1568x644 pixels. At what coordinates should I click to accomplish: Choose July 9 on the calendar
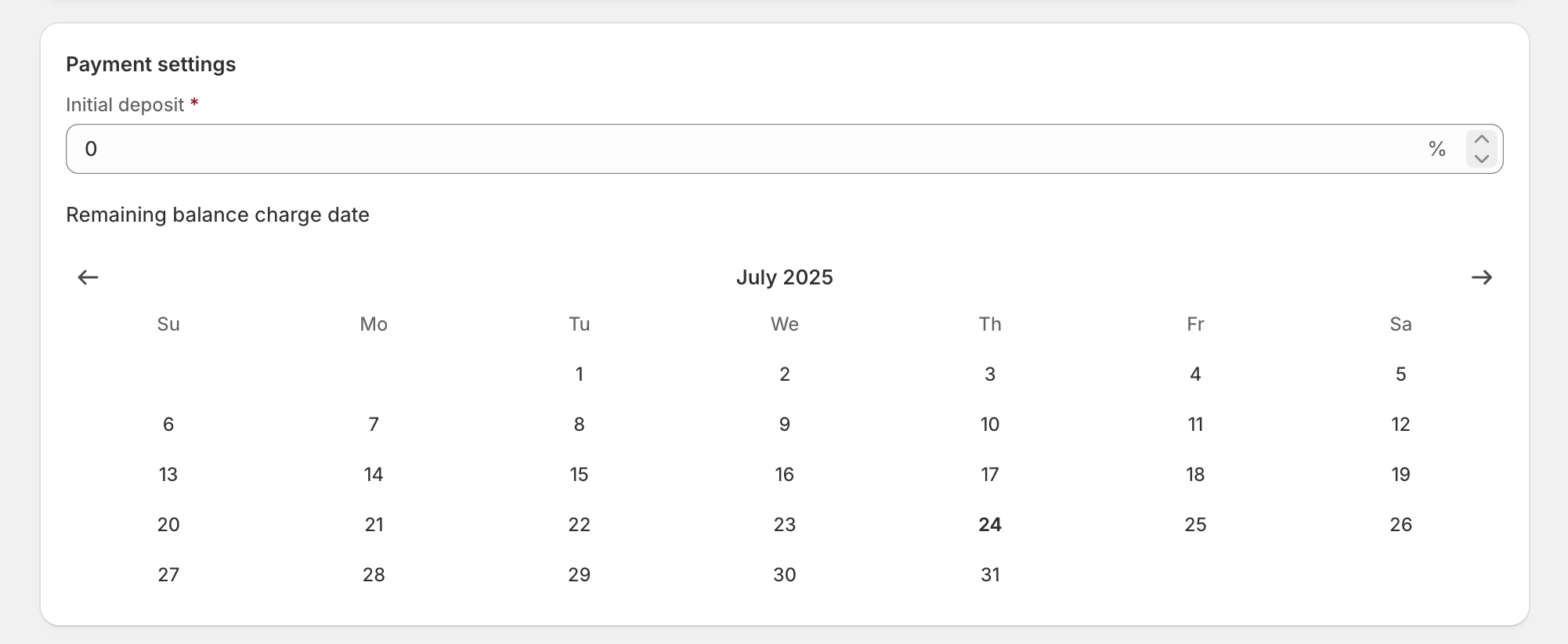click(x=785, y=425)
